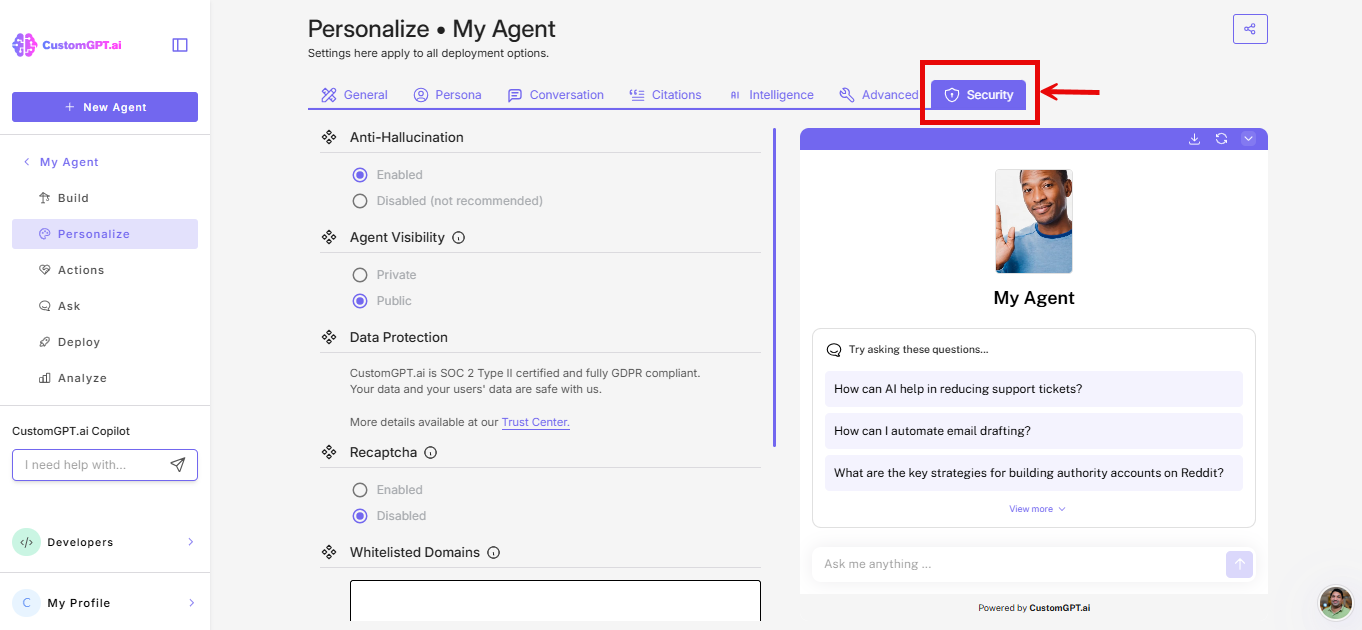Expand the My Profile arrow
Image resolution: width=1362 pixels, height=630 pixels.
pyautogui.click(x=190, y=603)
